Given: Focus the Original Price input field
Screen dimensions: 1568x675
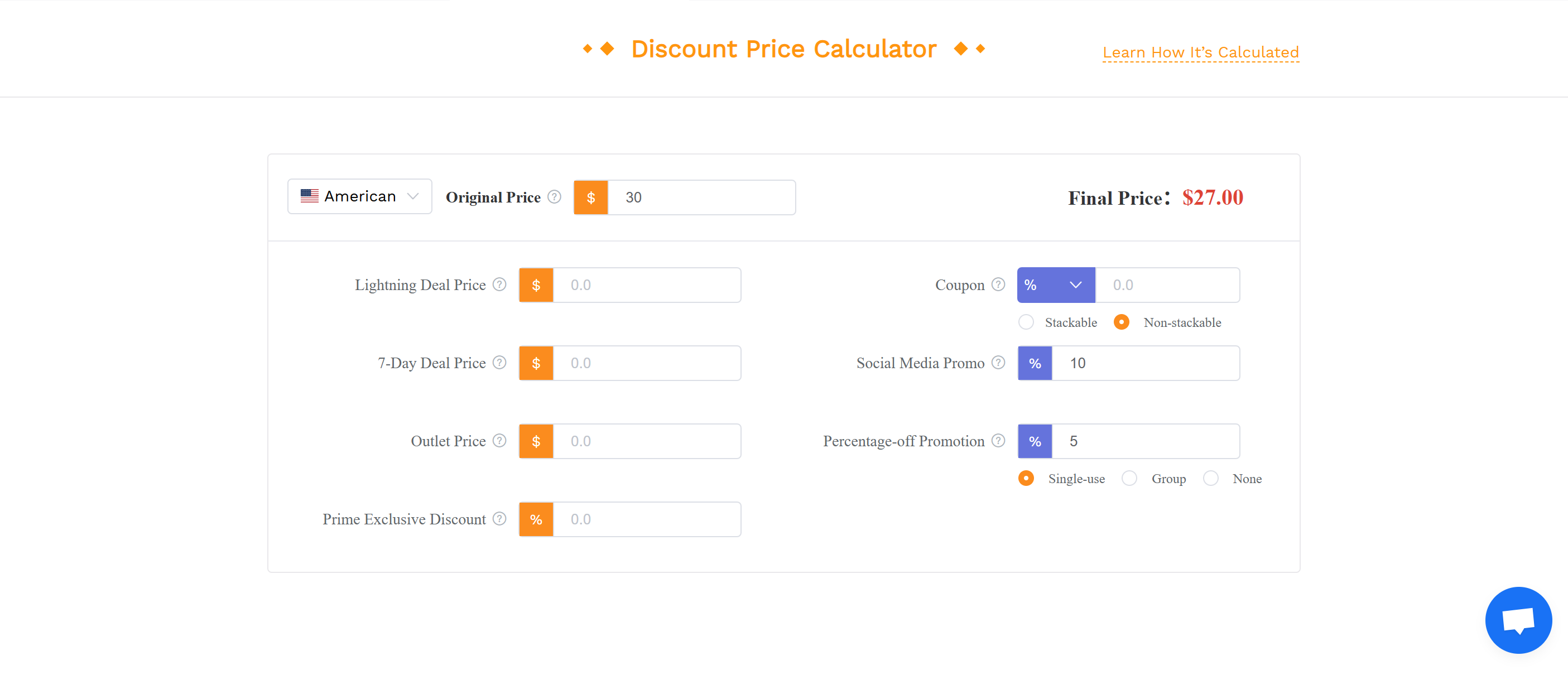Looking at the screenshot, I should click(x=701, y=197).
